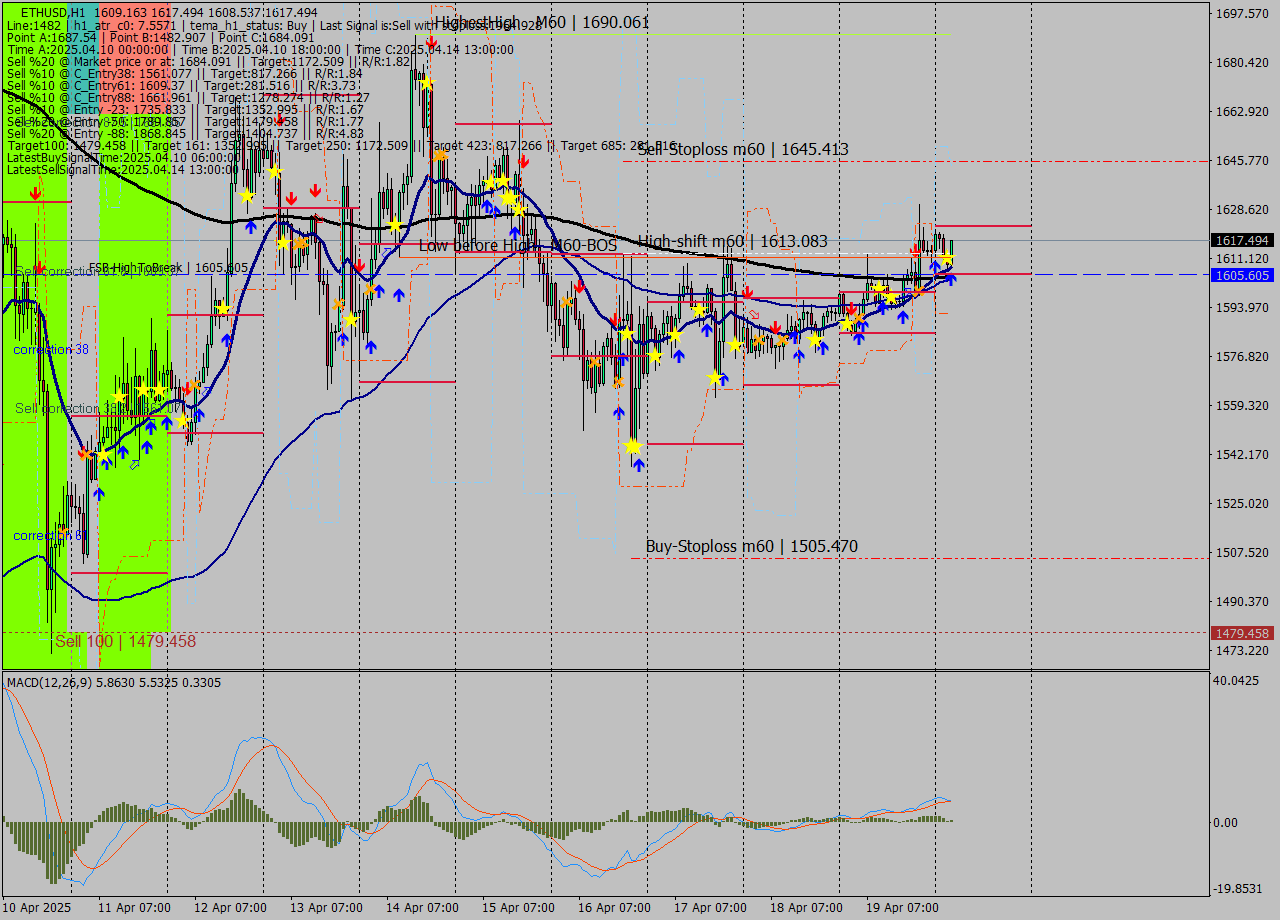This screenshot has height=920, width=1280.
Task: Click the correction 38 label
Action: (51, 350)
